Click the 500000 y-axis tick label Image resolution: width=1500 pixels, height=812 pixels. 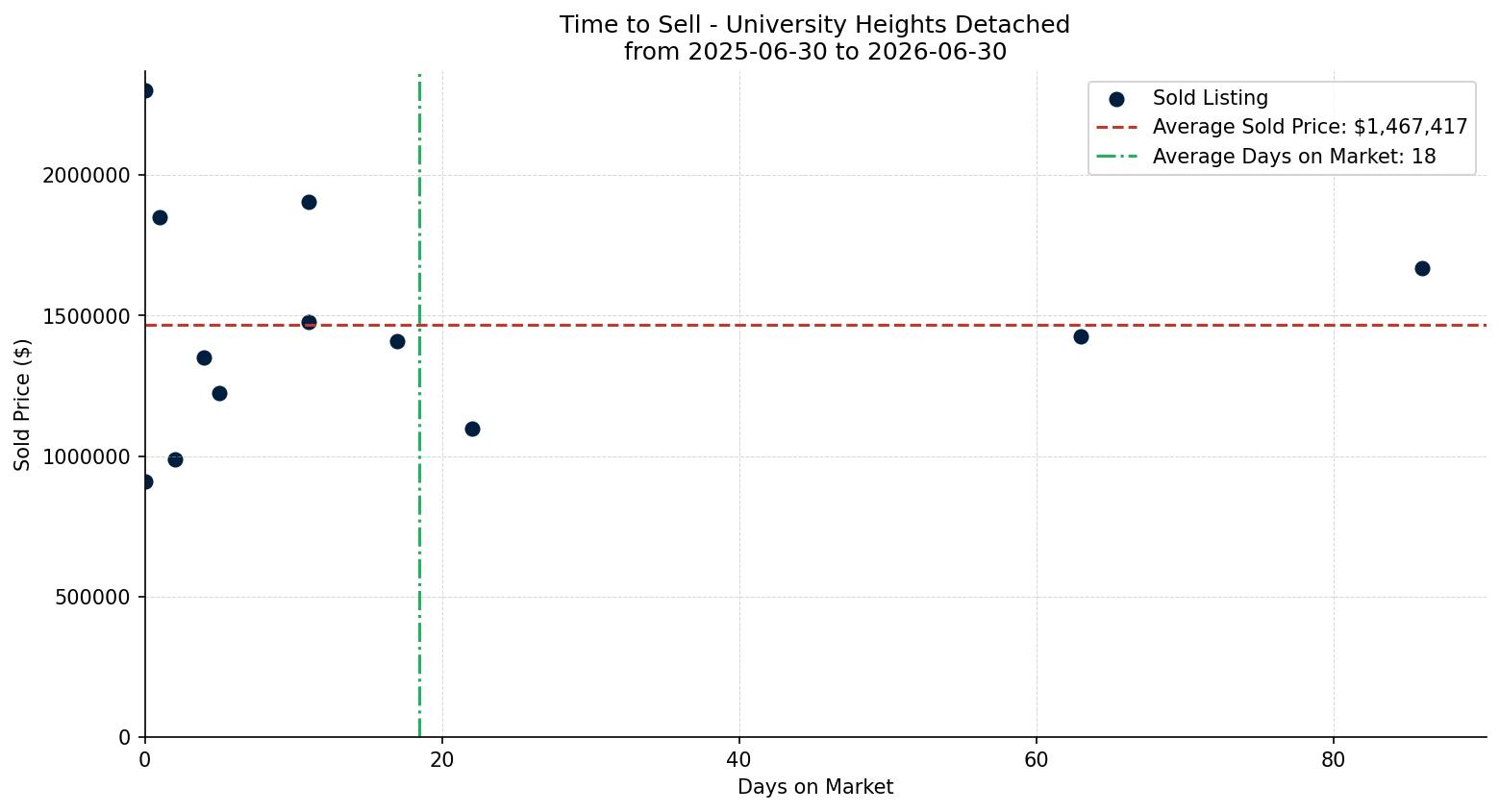tap(92, 597)
